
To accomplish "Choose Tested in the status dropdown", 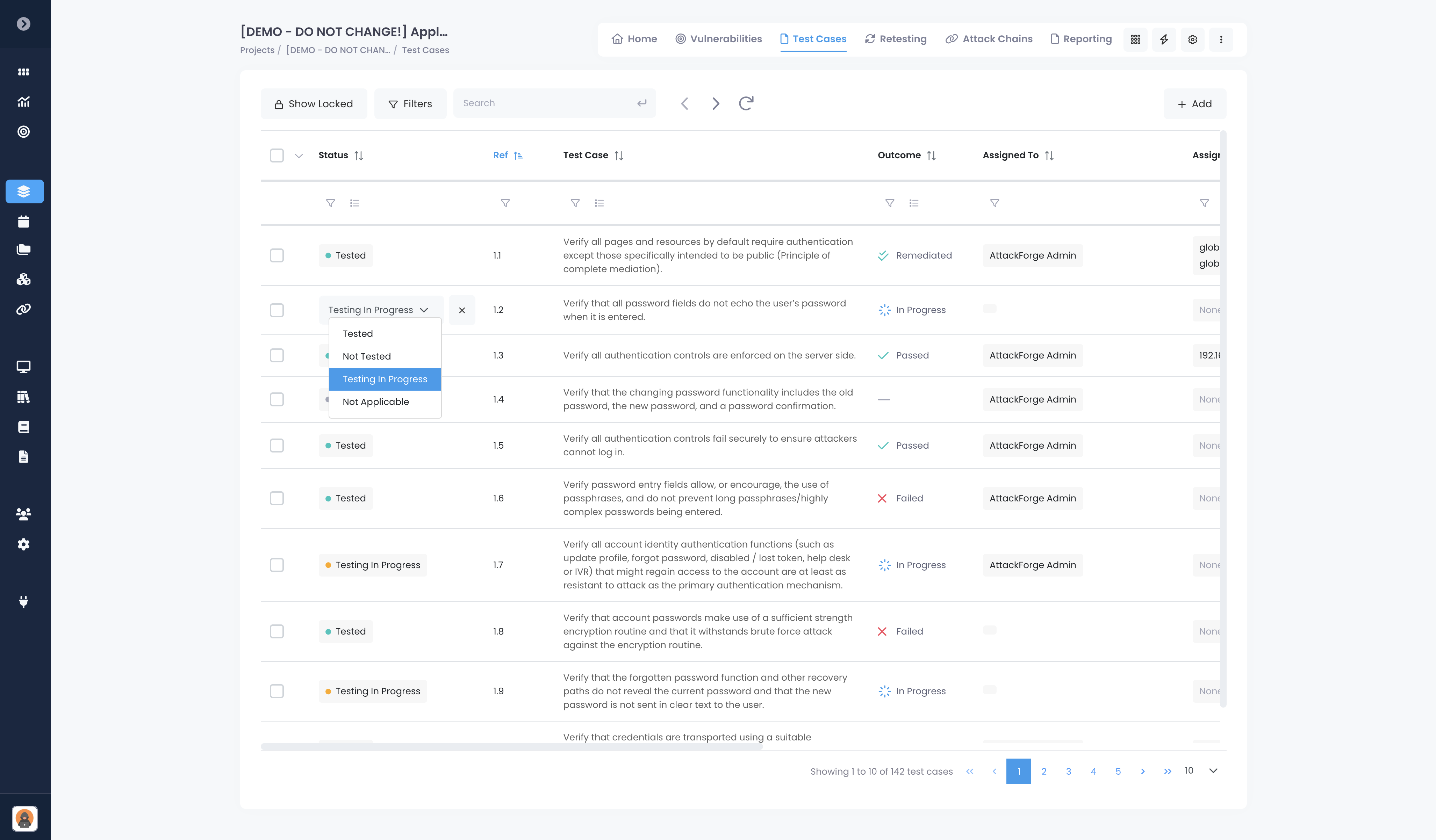I will pyautogui.click(x=385, y=334).
